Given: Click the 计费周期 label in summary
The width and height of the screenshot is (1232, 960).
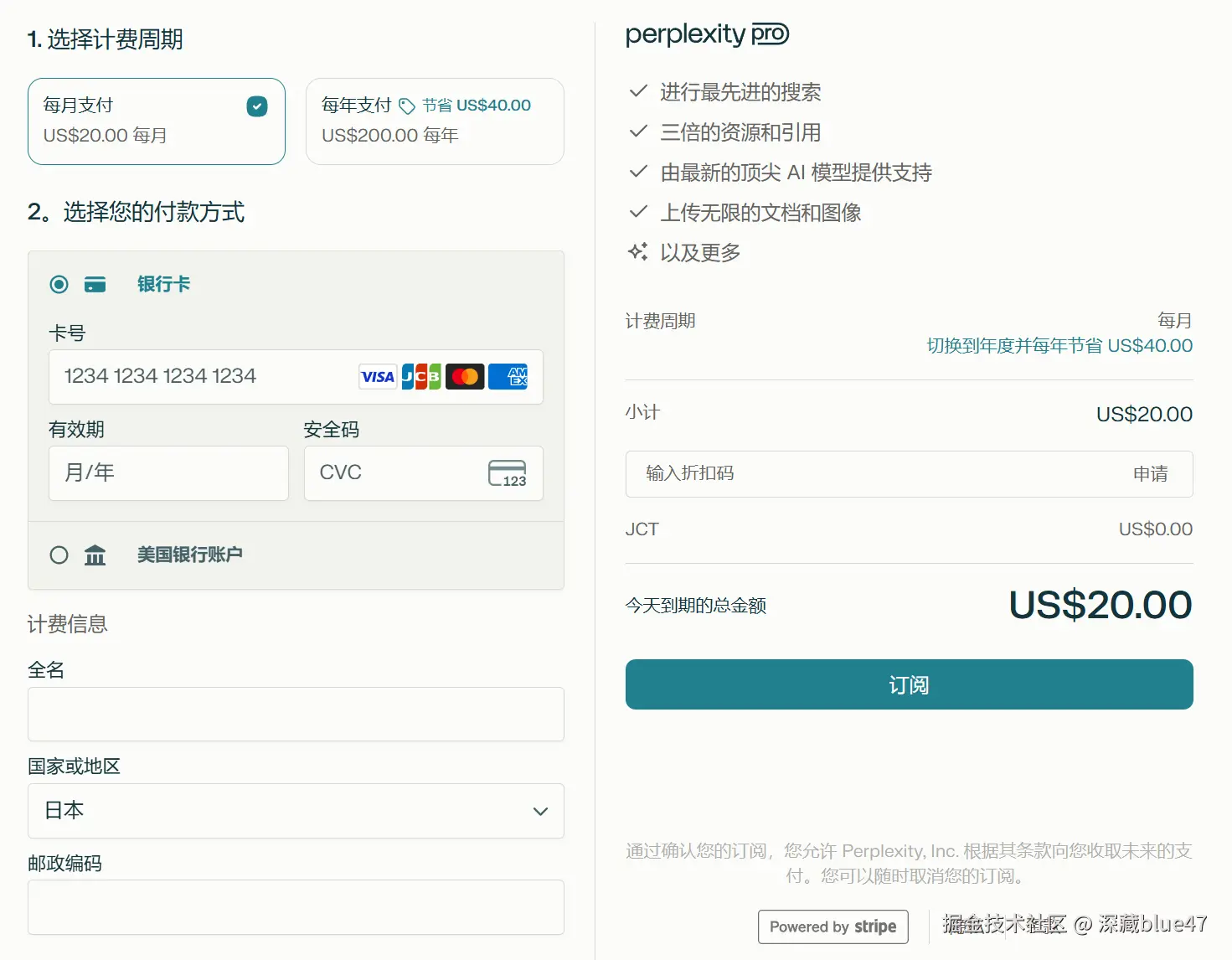Looking at the screenshot, I should 661,321.
